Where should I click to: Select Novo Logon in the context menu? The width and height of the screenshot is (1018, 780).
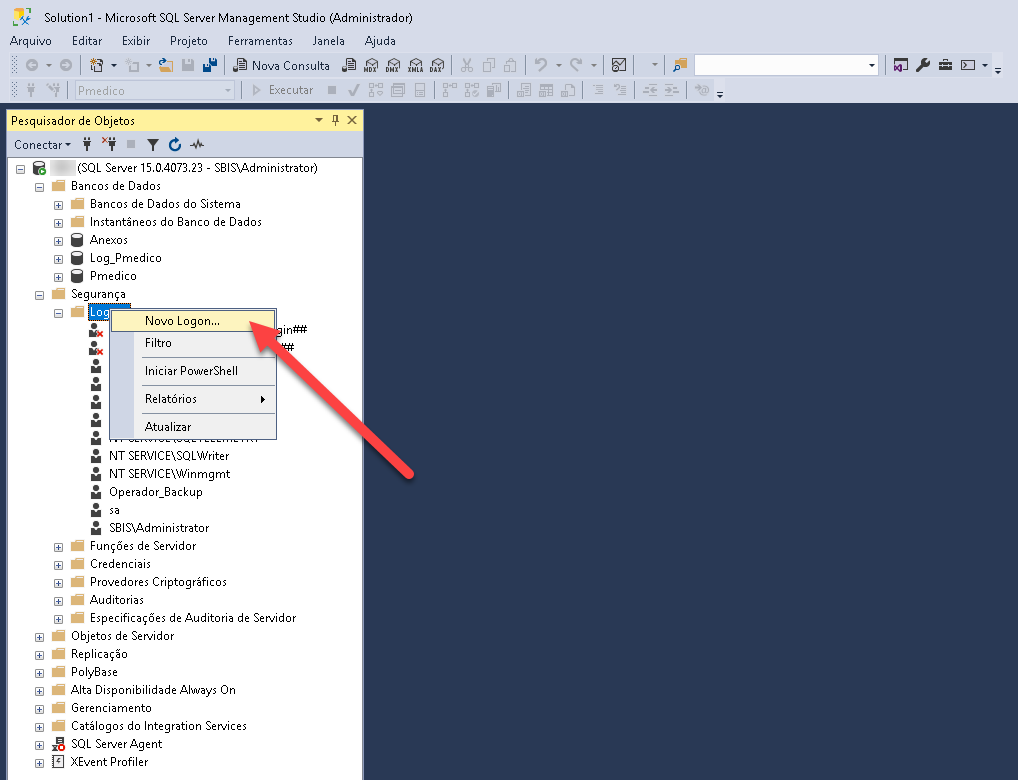tap(182, 321)
